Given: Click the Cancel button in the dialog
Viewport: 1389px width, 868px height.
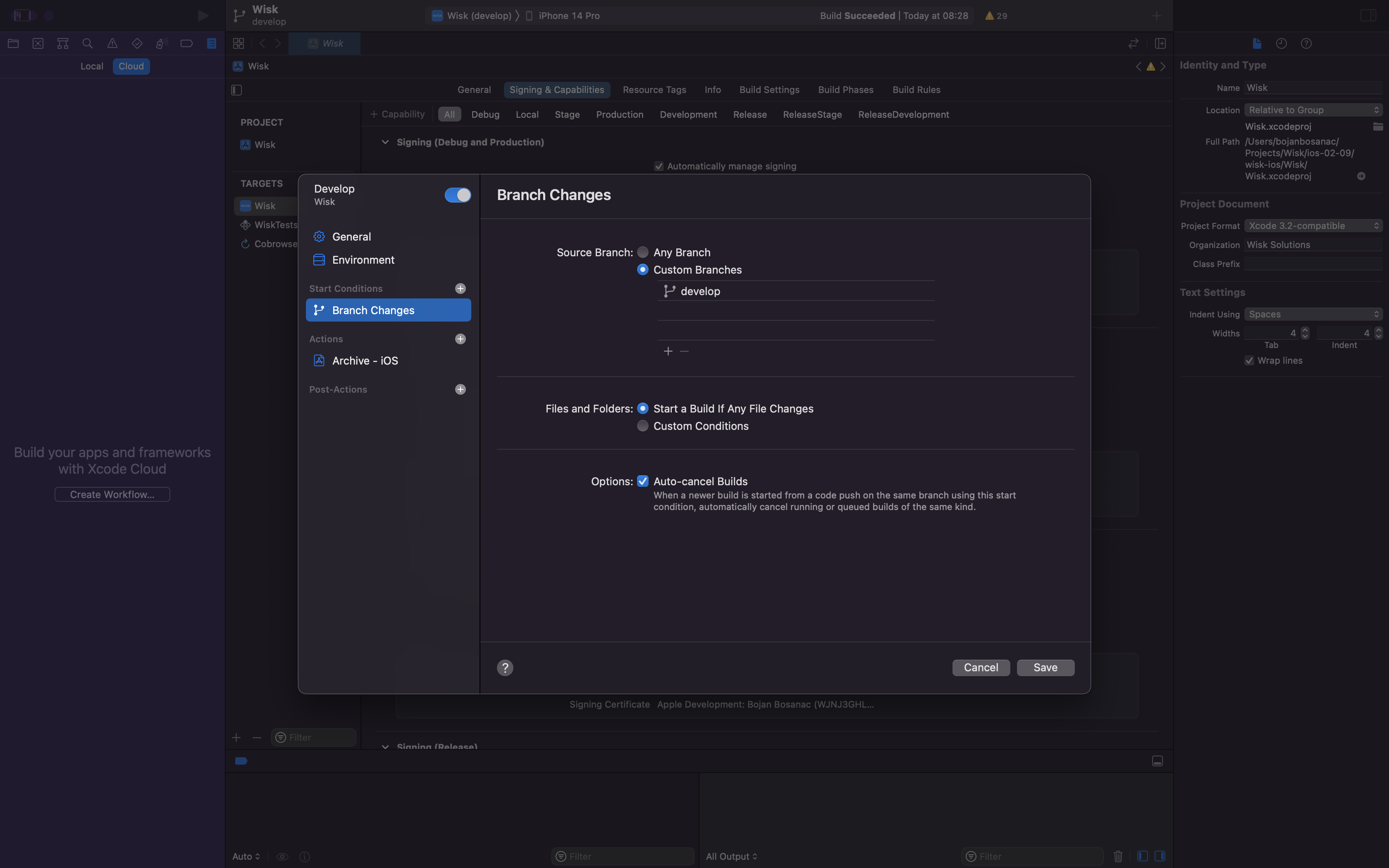Looking at the screenshot, I should tap(981, 667).
